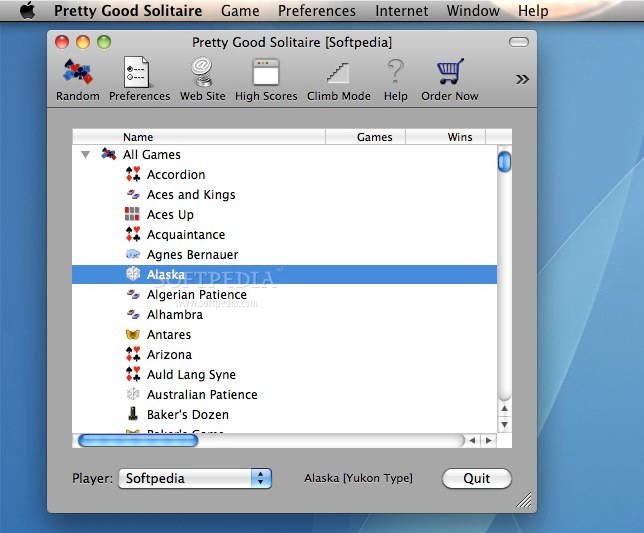644x533 pixels.
Task: Select "Alhambra" in the games list
Action: 175,315
